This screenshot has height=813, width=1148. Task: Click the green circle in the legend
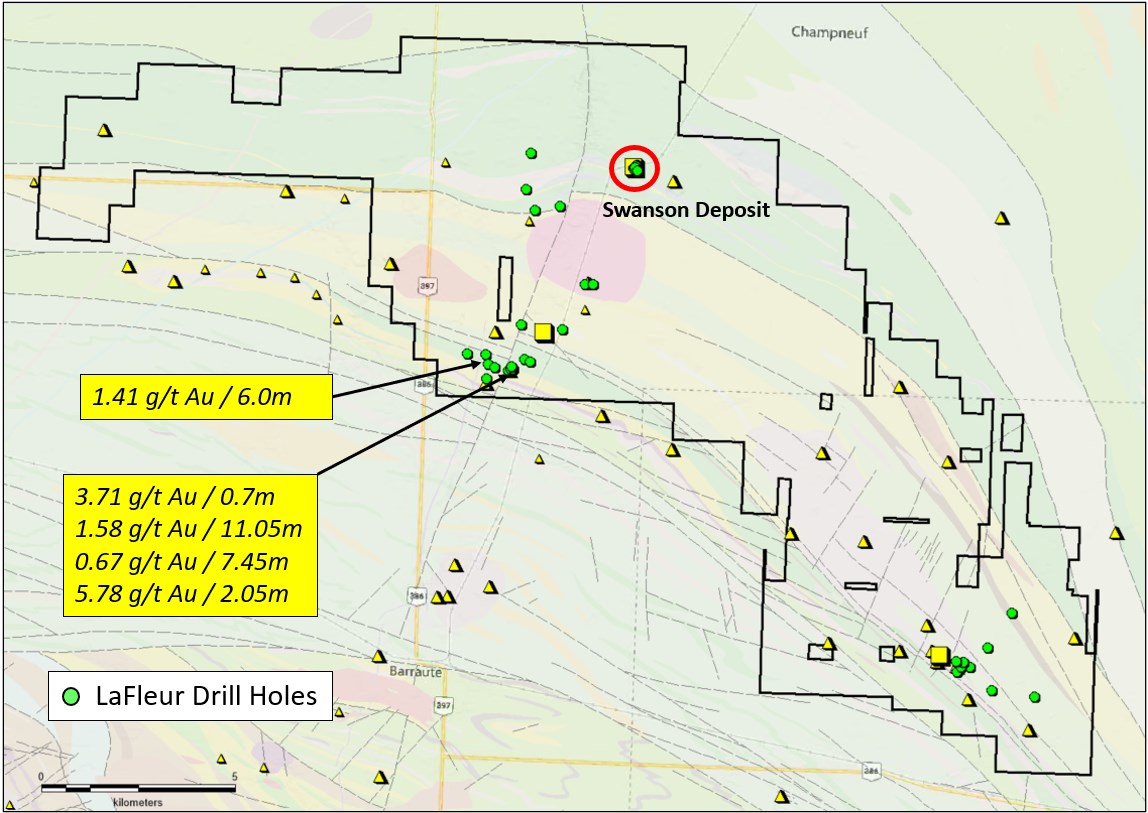click(71, 696)
